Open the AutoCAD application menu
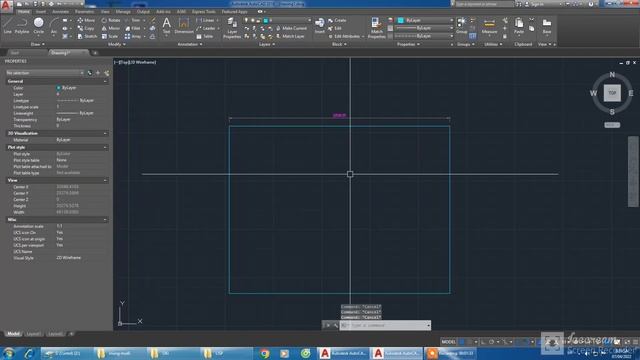640x360 pixels. click(6, 6)
